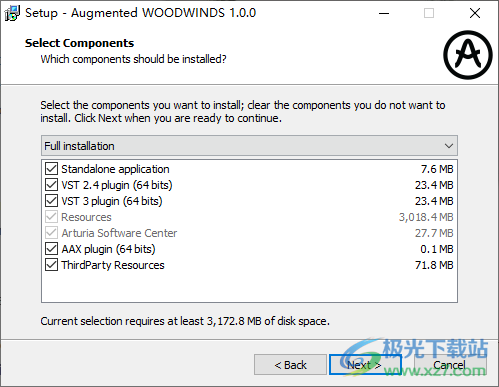Click the VST 3 plugin (64 bits) label
This screenshot has height=387, width=499.
click(x=112, y=201)
